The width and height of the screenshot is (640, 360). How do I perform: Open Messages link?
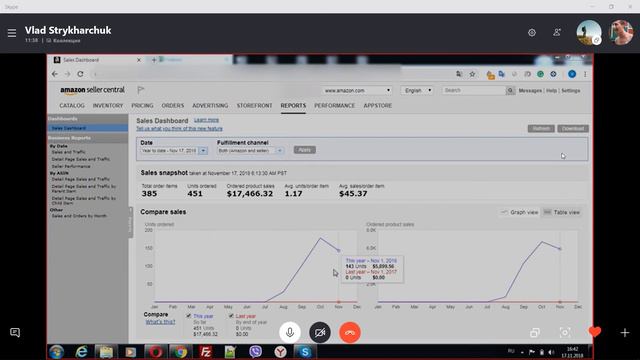tap(530, 91)
